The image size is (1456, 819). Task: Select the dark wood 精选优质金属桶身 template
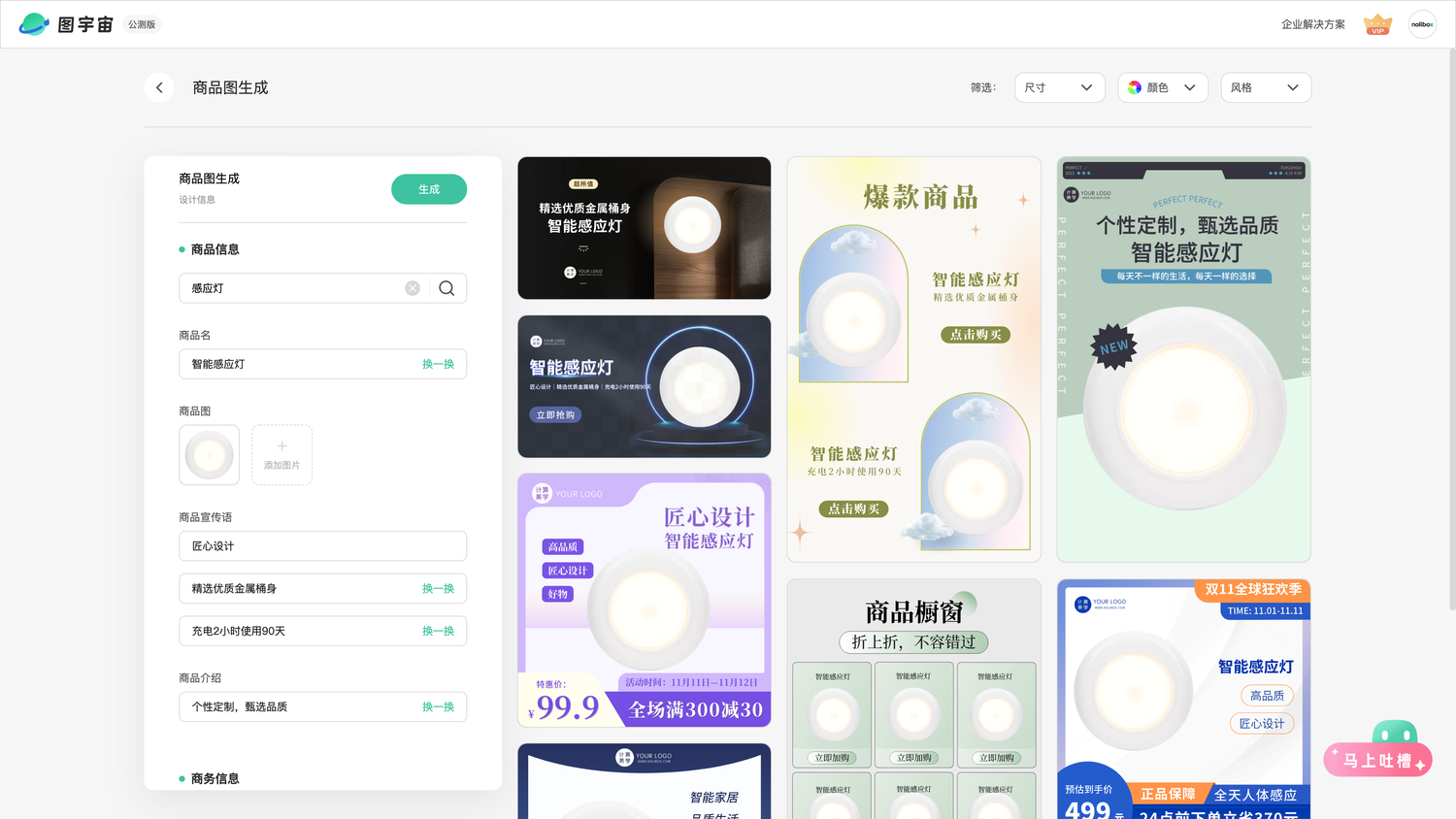point(644,228)
